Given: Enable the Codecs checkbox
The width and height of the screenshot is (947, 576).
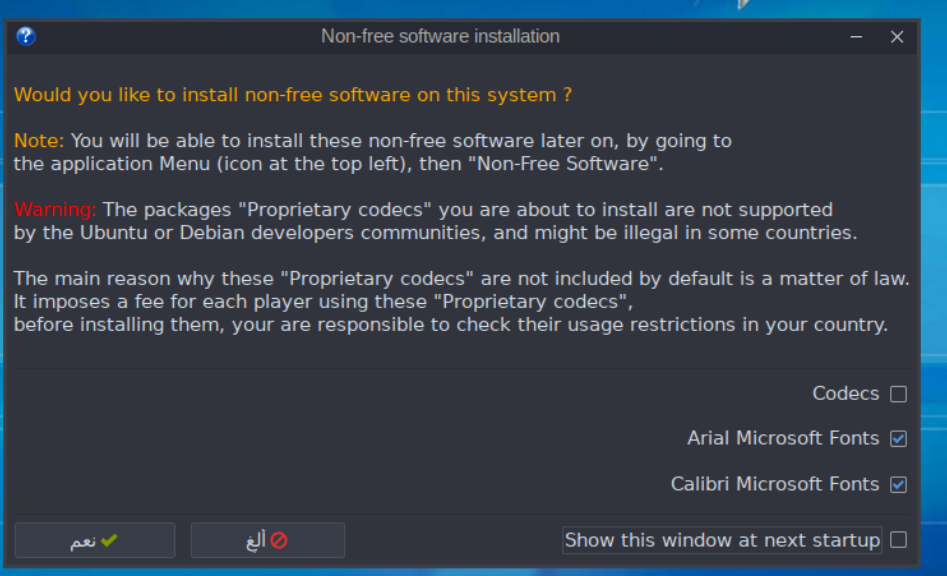Looking at the screenshot, I should click(901, 393).
